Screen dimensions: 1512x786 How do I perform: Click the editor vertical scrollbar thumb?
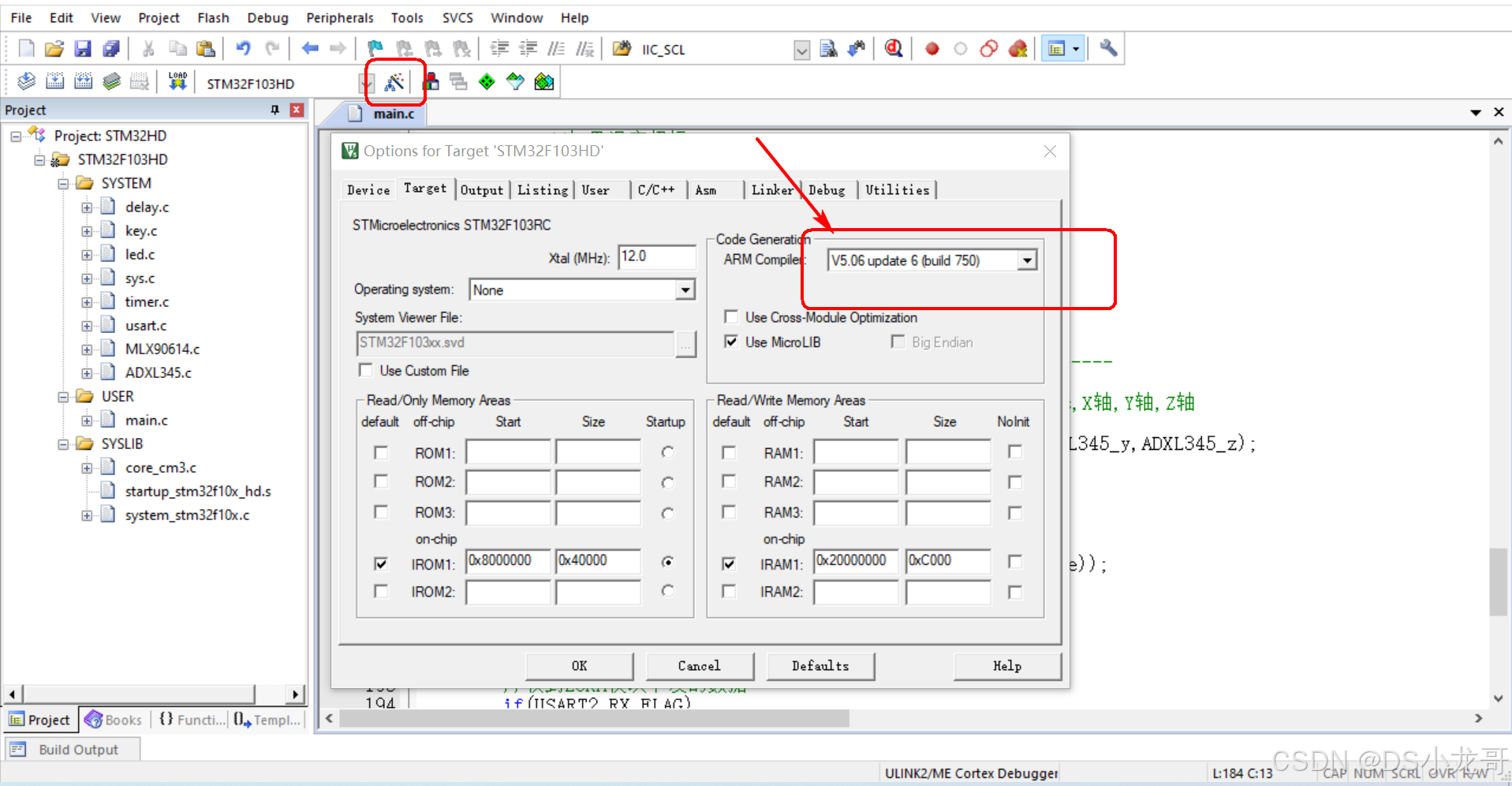coord(1498,582)
